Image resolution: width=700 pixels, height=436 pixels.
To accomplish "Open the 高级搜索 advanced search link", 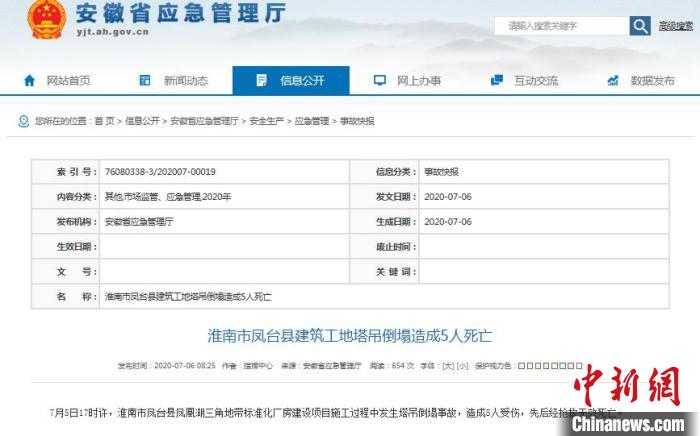I will (x=673, y=26).
